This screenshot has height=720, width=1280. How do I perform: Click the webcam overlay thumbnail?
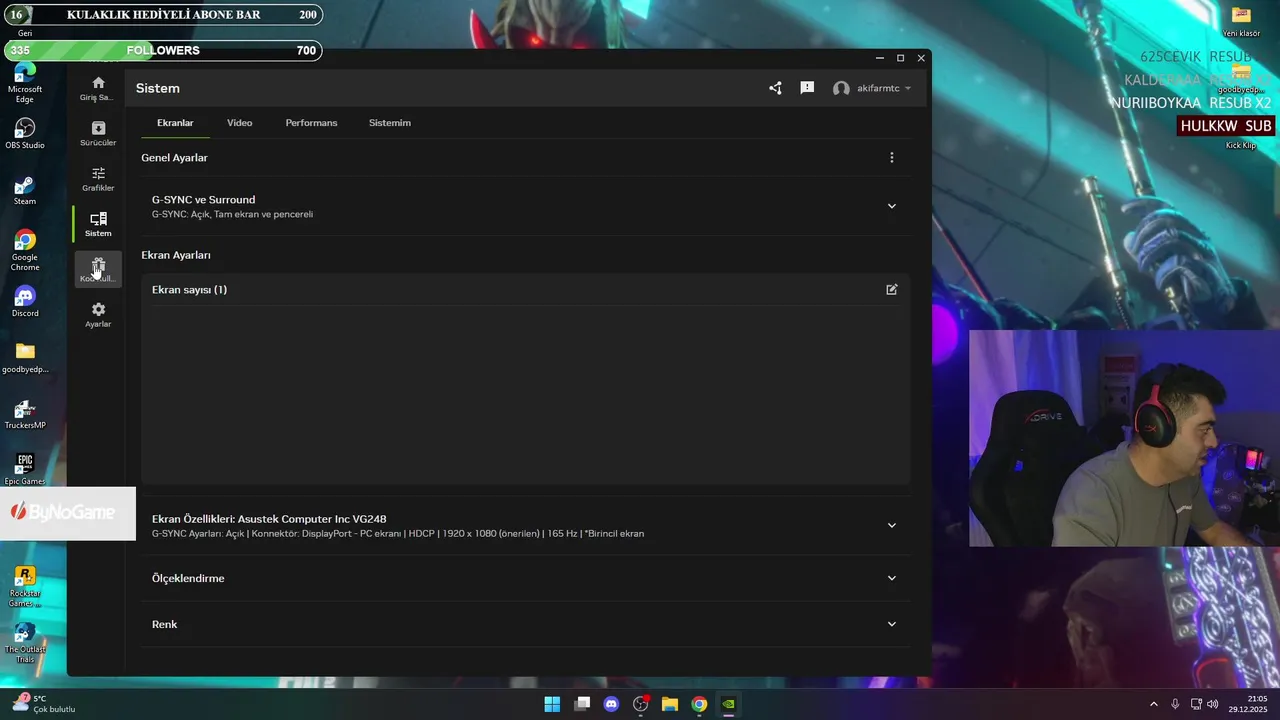tap(1124, 438)
